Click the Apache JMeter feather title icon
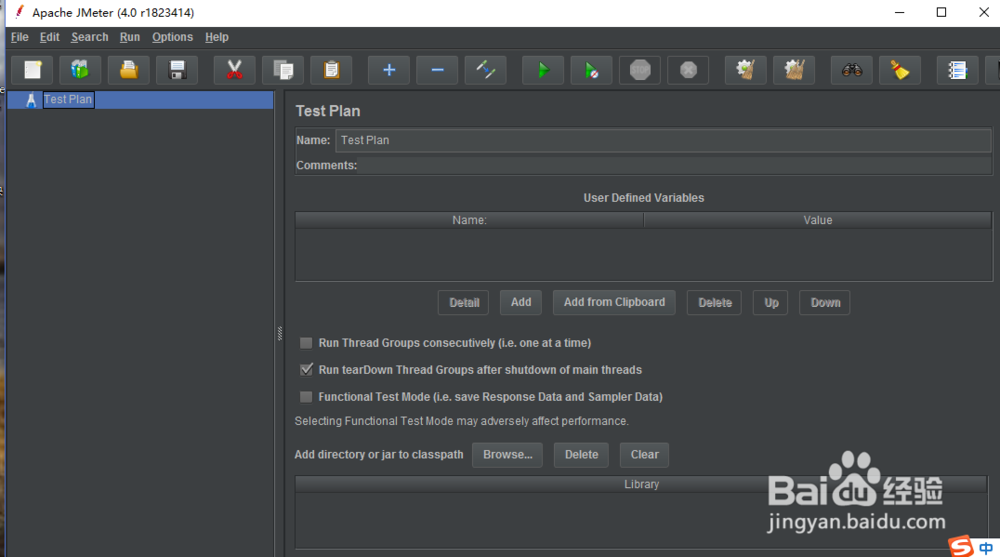This screenshot has height=557, width=1000. click(19, 12)
